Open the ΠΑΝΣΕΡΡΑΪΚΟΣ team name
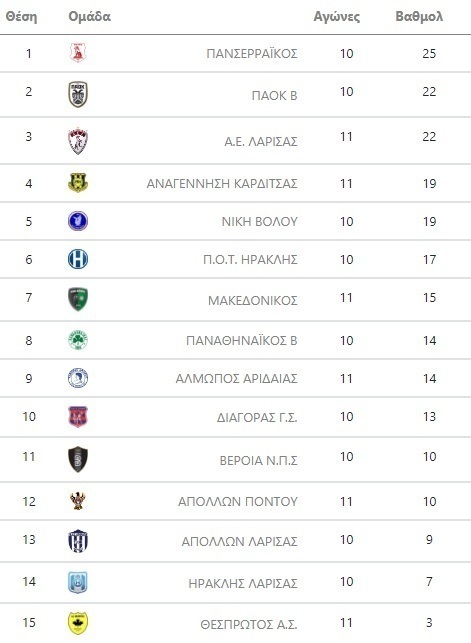The height and width of the screenshot is (643, 471). tap(252, 54)
